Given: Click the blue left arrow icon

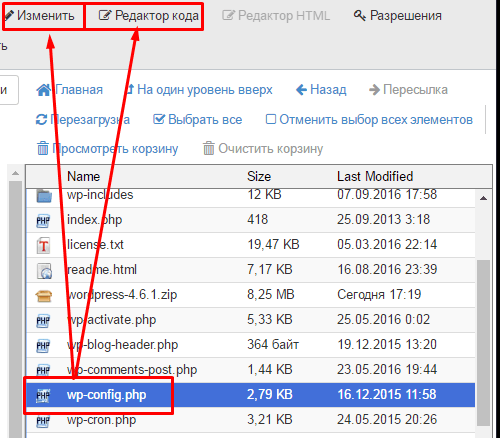Looking at the screenshot, I should [x=302, y=90].
